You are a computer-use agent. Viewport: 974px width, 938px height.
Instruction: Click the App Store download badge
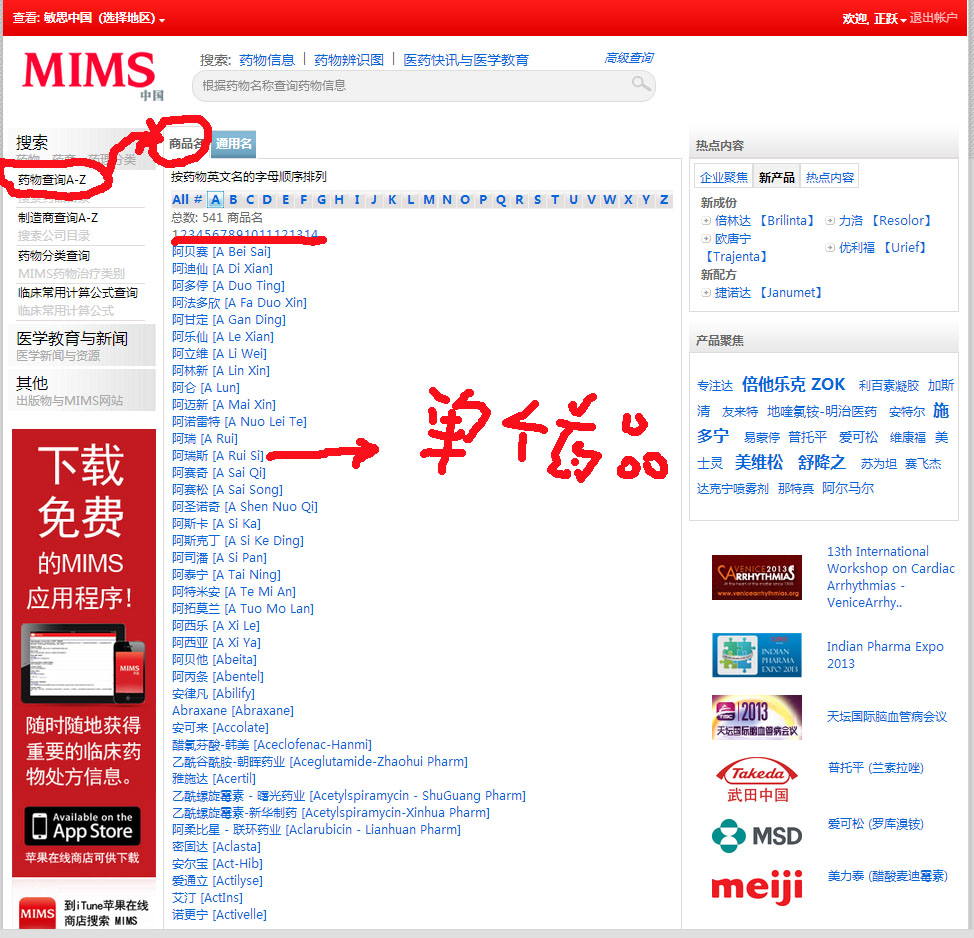83,826
